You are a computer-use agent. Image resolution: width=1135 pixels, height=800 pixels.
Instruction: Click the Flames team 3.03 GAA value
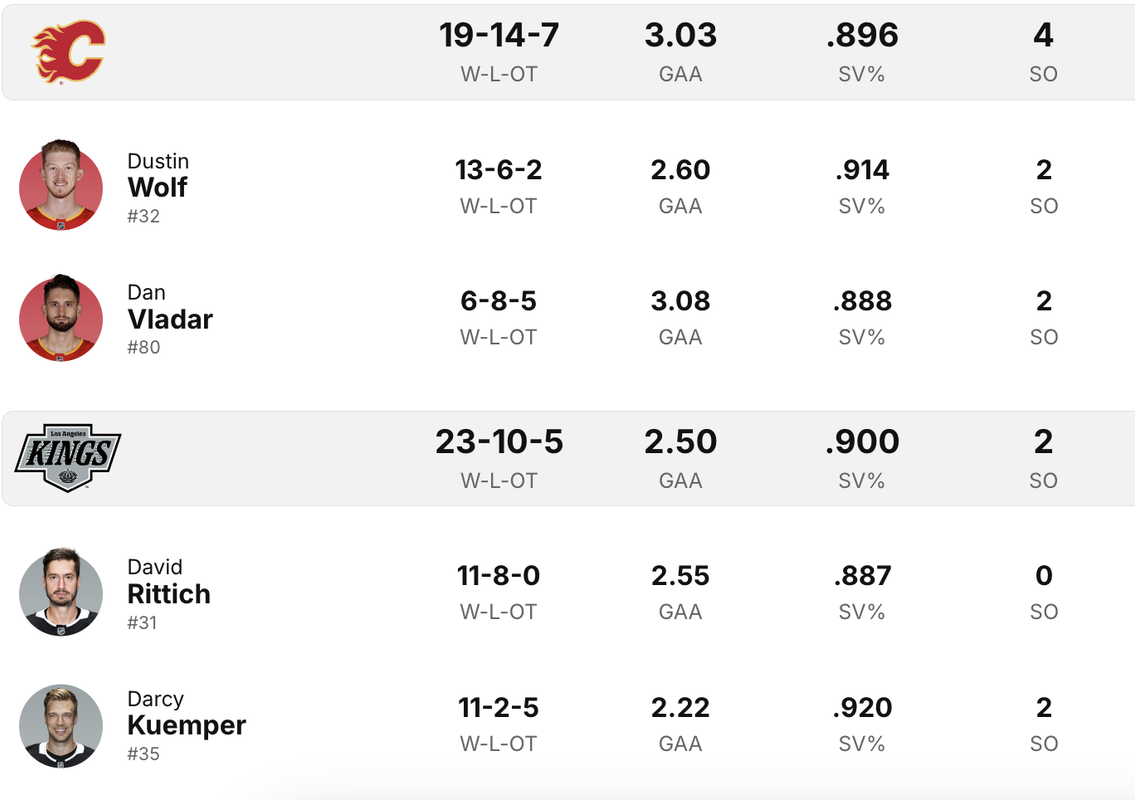[x=680, y=35]
